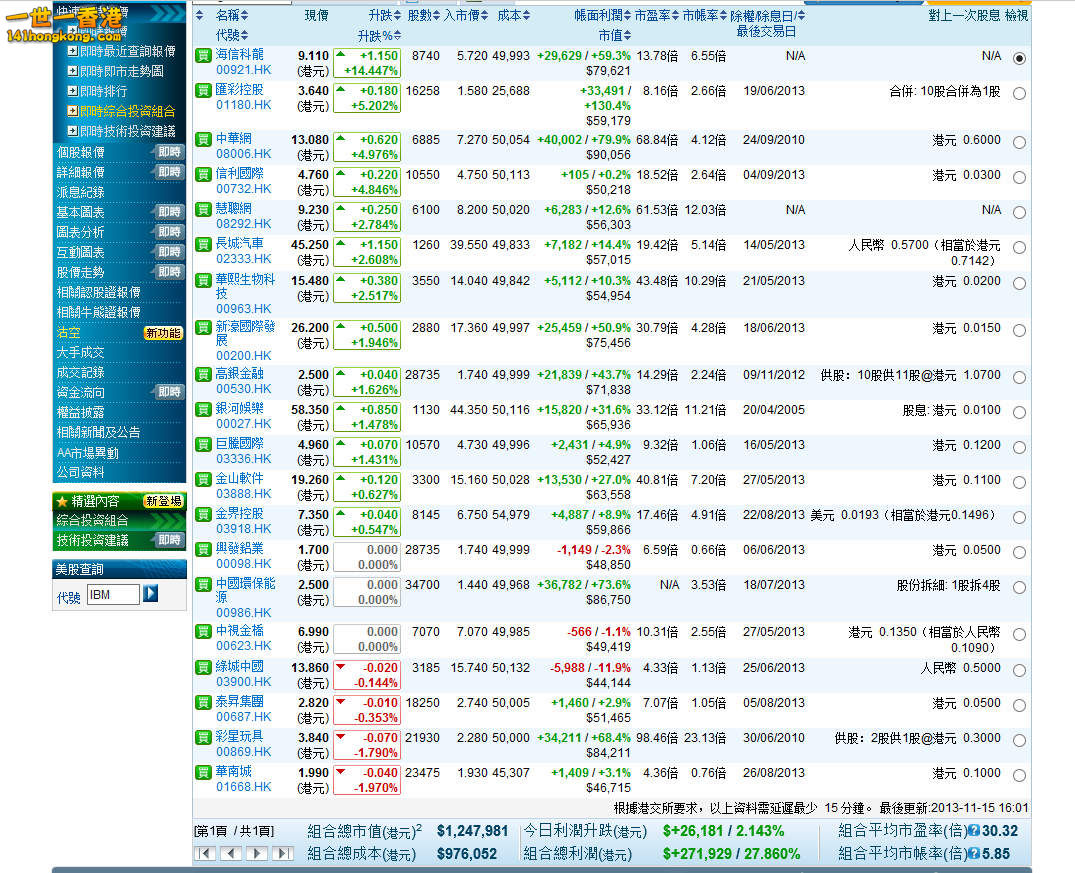This screenshot has height=873, width=1075.
Task: Open stock link 03888.HK
Action: click(243, 494)
